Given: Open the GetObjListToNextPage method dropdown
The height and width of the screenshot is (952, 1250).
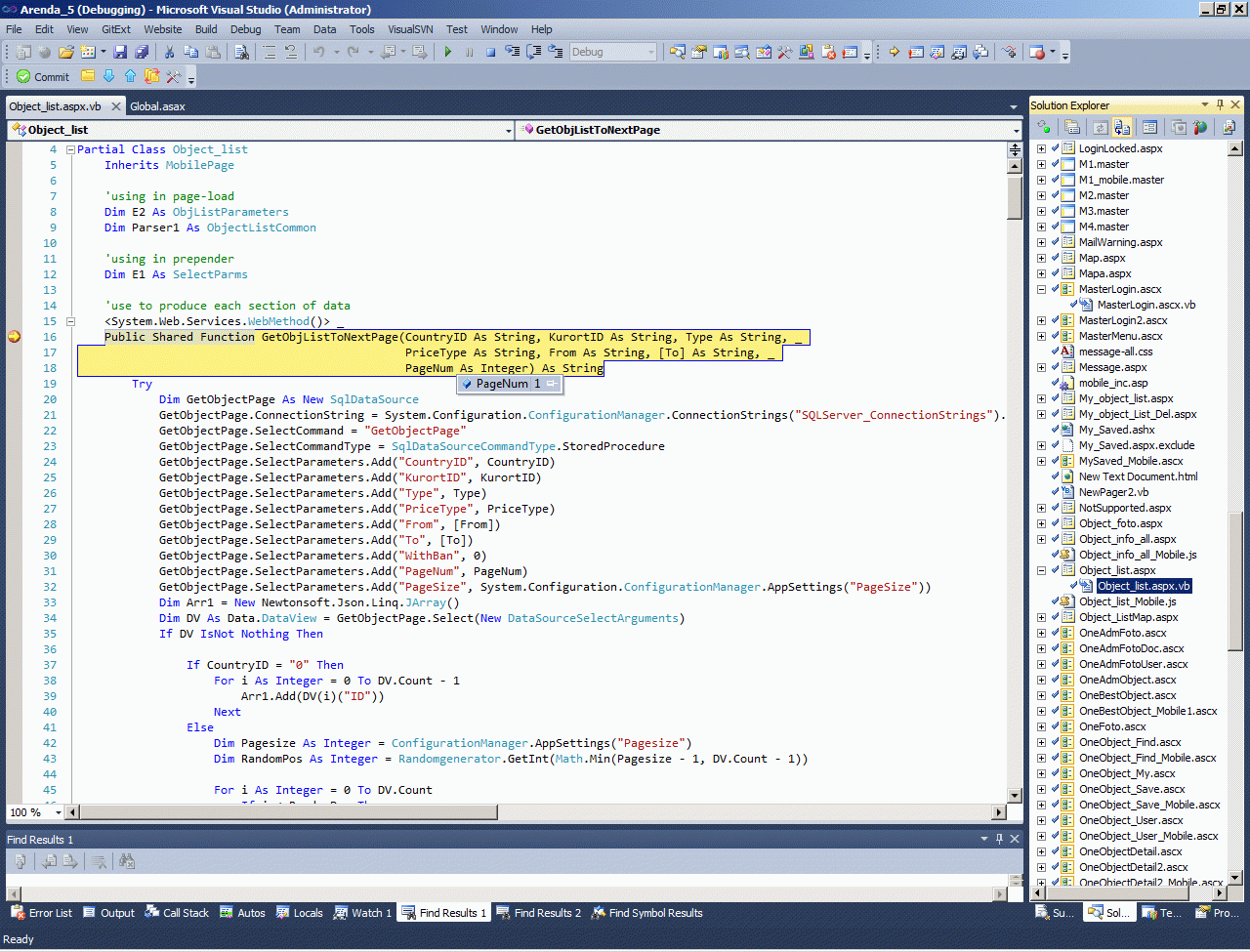Looking at the screenshot, I should (x=1016, y=130).
